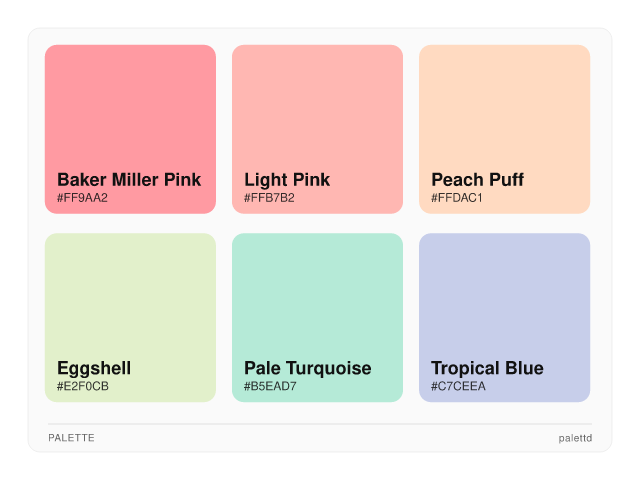
Task: Click the "Tropical Blue" title
Action: [x=487, y=368]
